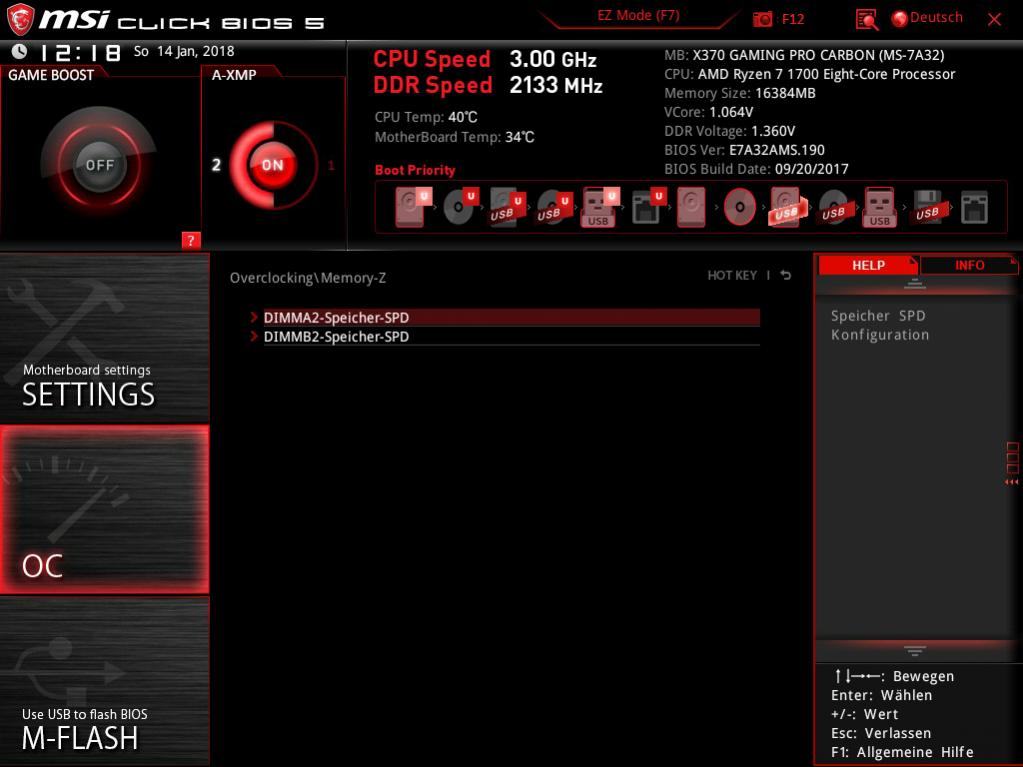
Task: Click the F12 screenshot label
Action: 793,20
